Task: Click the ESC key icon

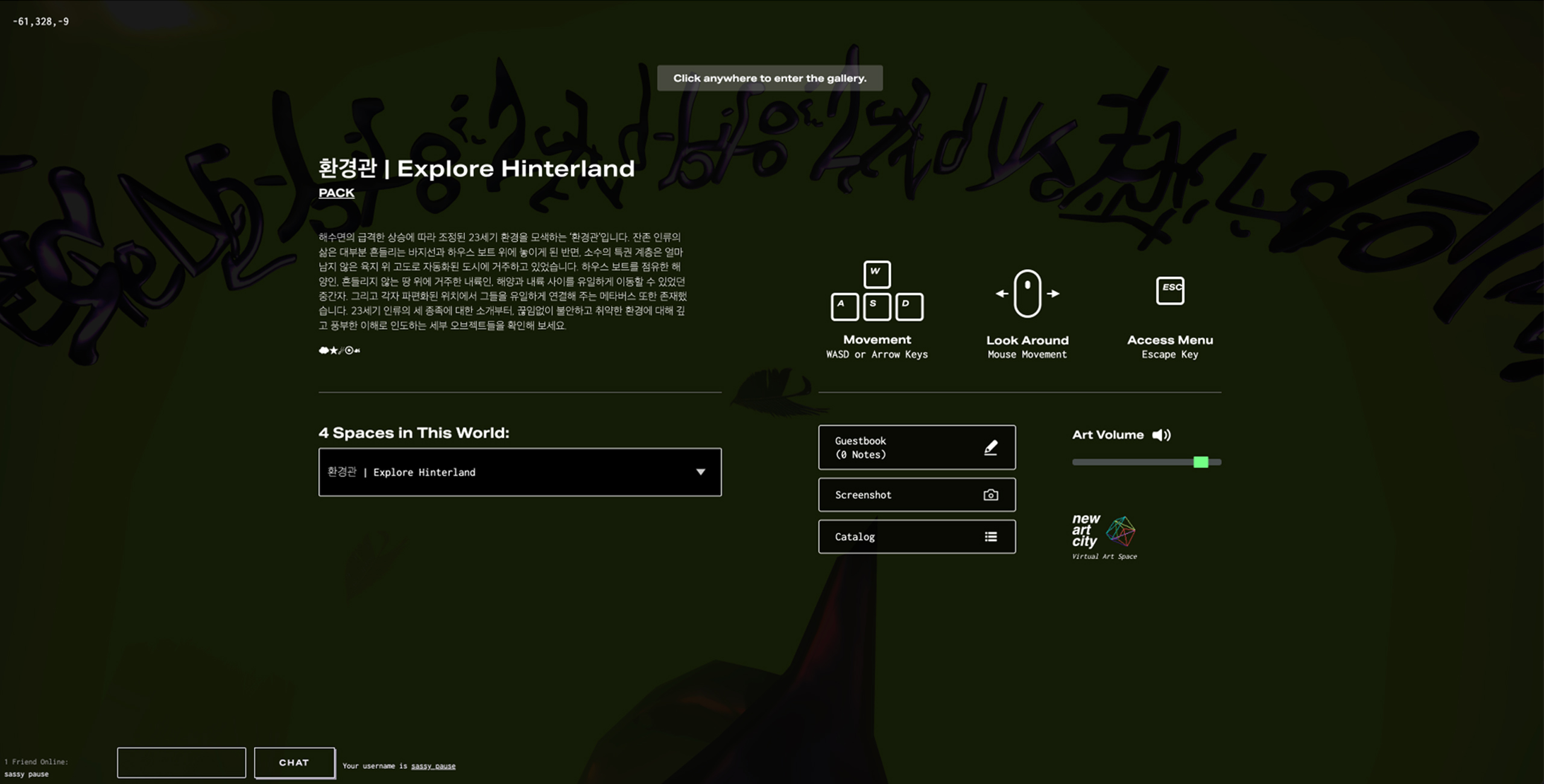Action: coord(1169,291)
